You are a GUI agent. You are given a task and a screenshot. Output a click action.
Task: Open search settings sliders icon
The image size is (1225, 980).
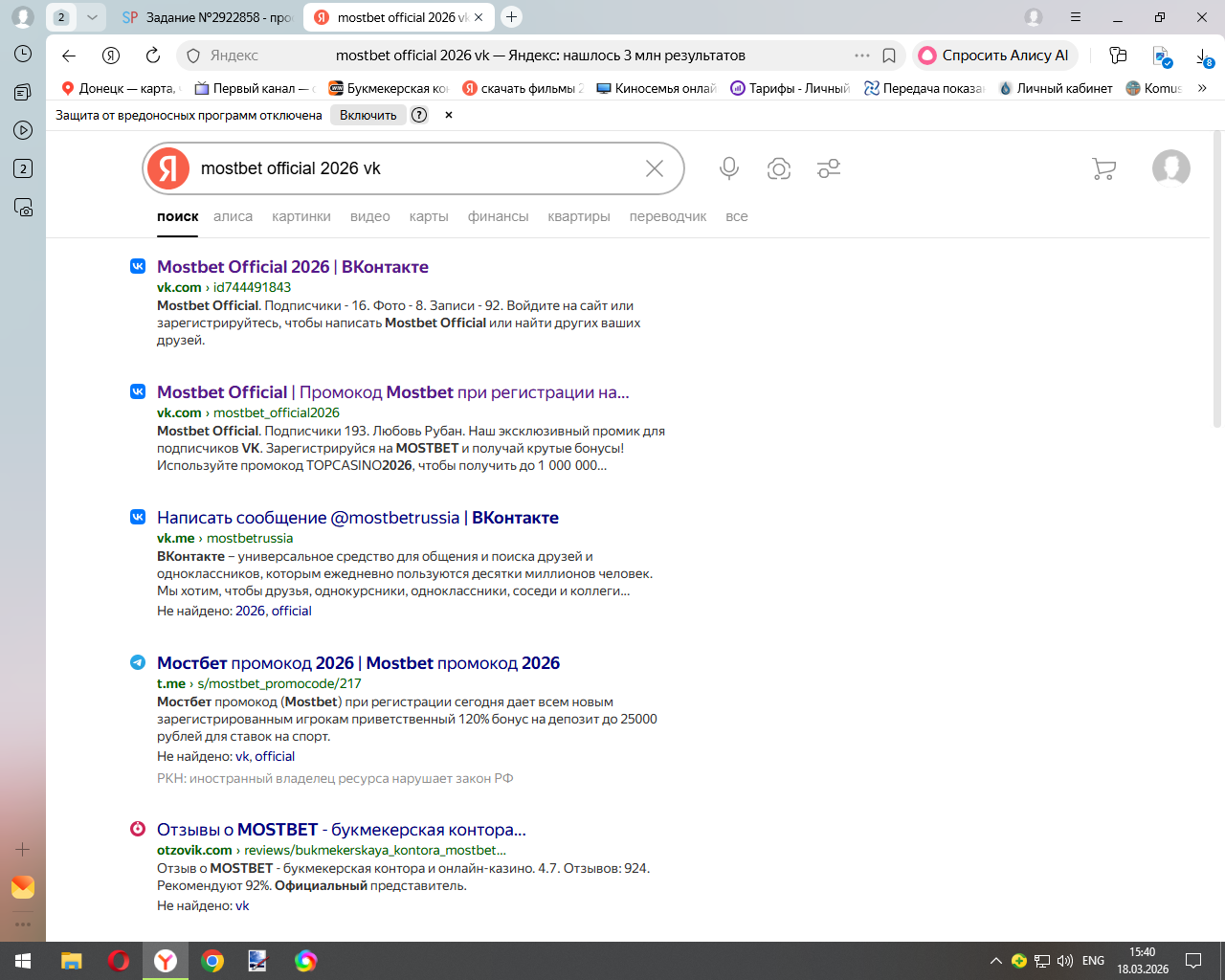coord(829,168)
